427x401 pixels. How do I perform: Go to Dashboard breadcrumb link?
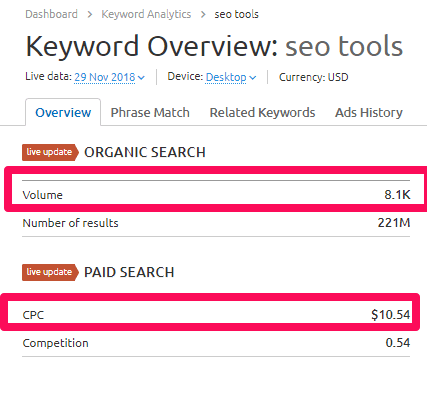pos(51,14)
